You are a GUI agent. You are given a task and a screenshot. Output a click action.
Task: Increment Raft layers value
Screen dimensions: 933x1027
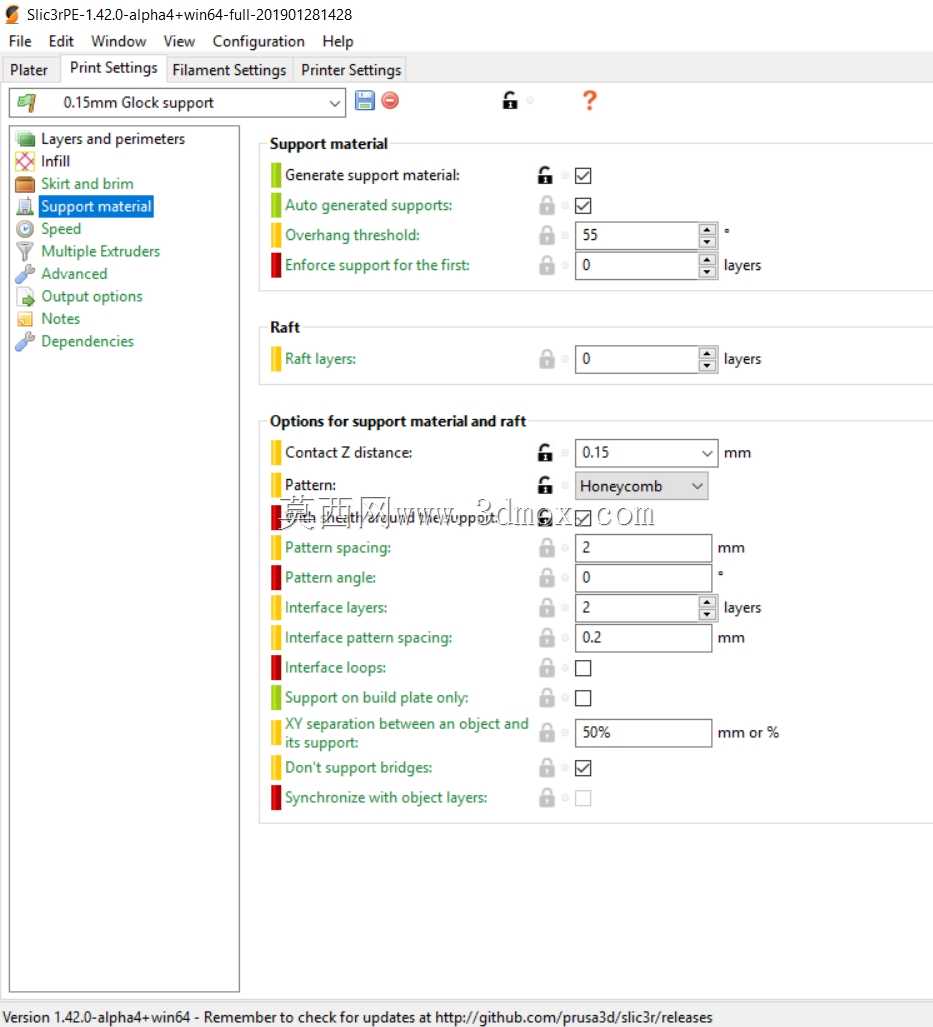click(x=707, y=354)
